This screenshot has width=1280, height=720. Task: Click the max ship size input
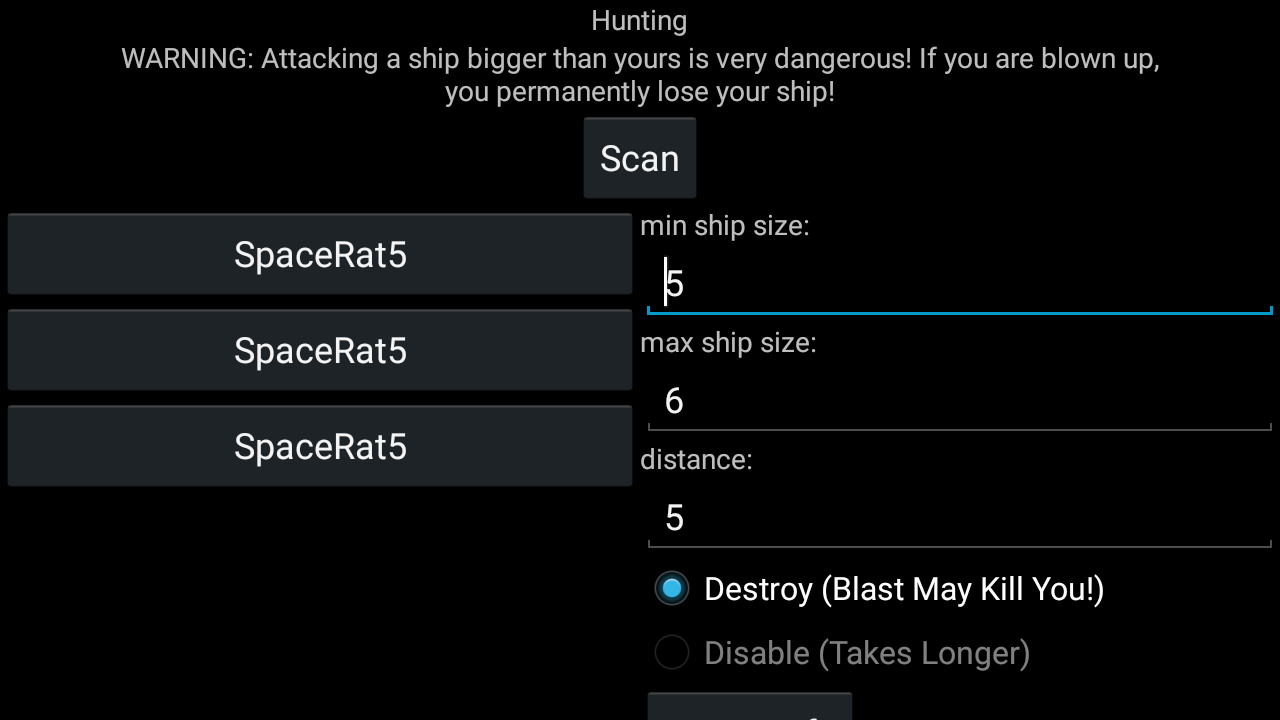coord(960,401)
